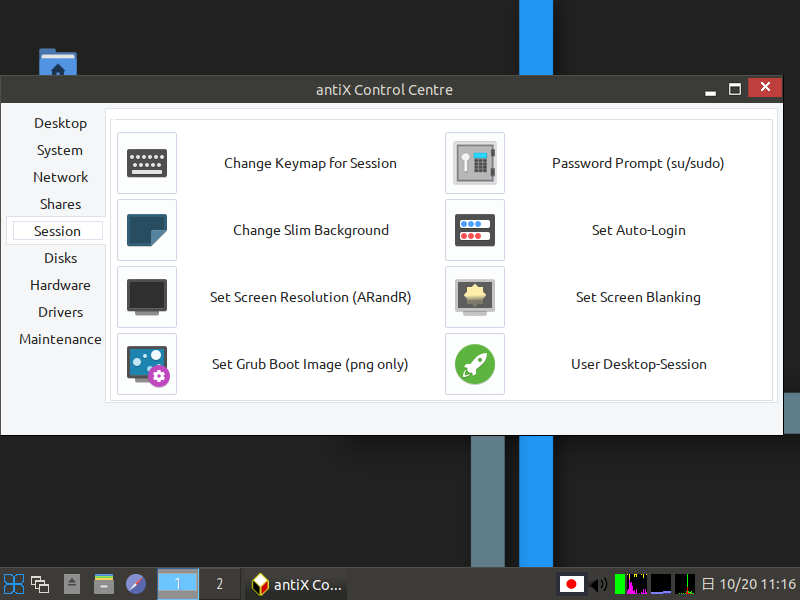Click the User Desktop-Session label
Viewport: 800px width, 600px height.
(x=639, y=364)
